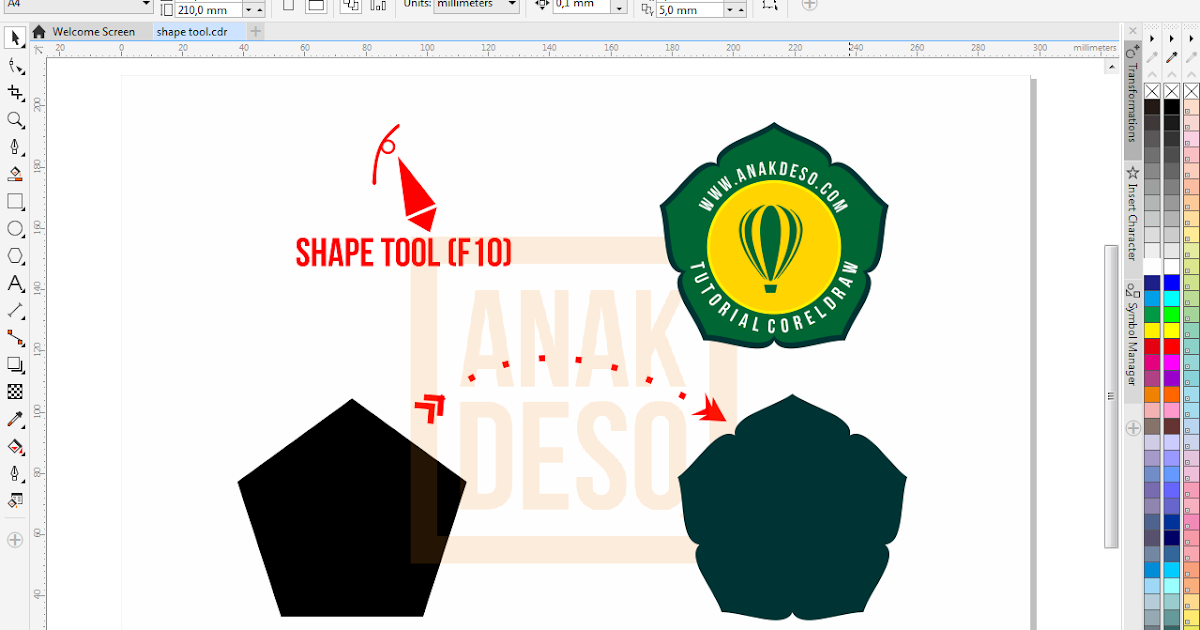Select the SHAPE TOOL (F10) text

403,254
